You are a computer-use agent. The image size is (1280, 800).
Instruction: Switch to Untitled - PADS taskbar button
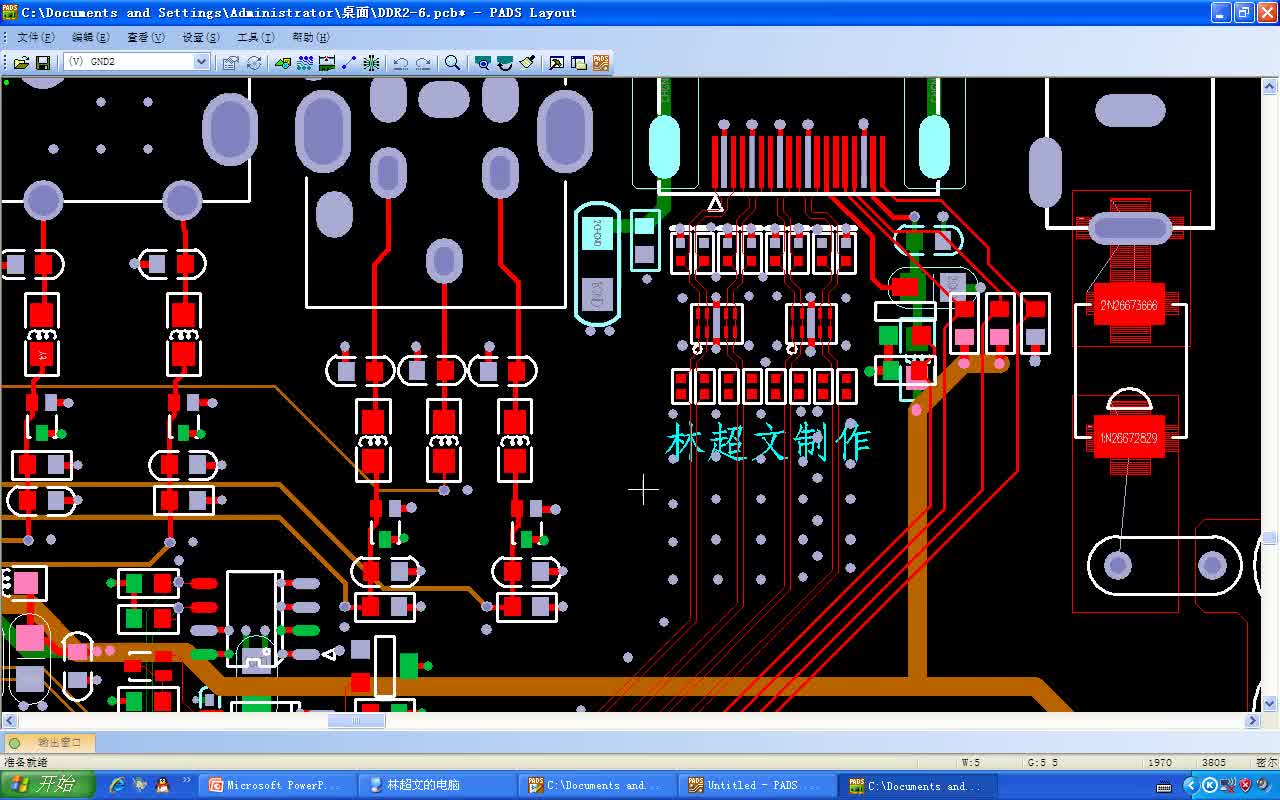756,785
